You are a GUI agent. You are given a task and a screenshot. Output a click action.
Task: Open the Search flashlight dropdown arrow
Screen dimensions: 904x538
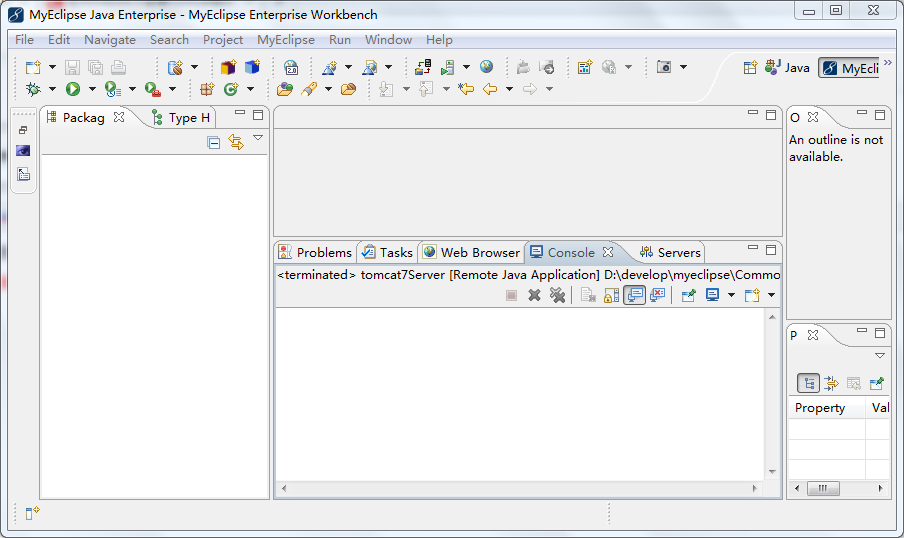click(328, 89)
